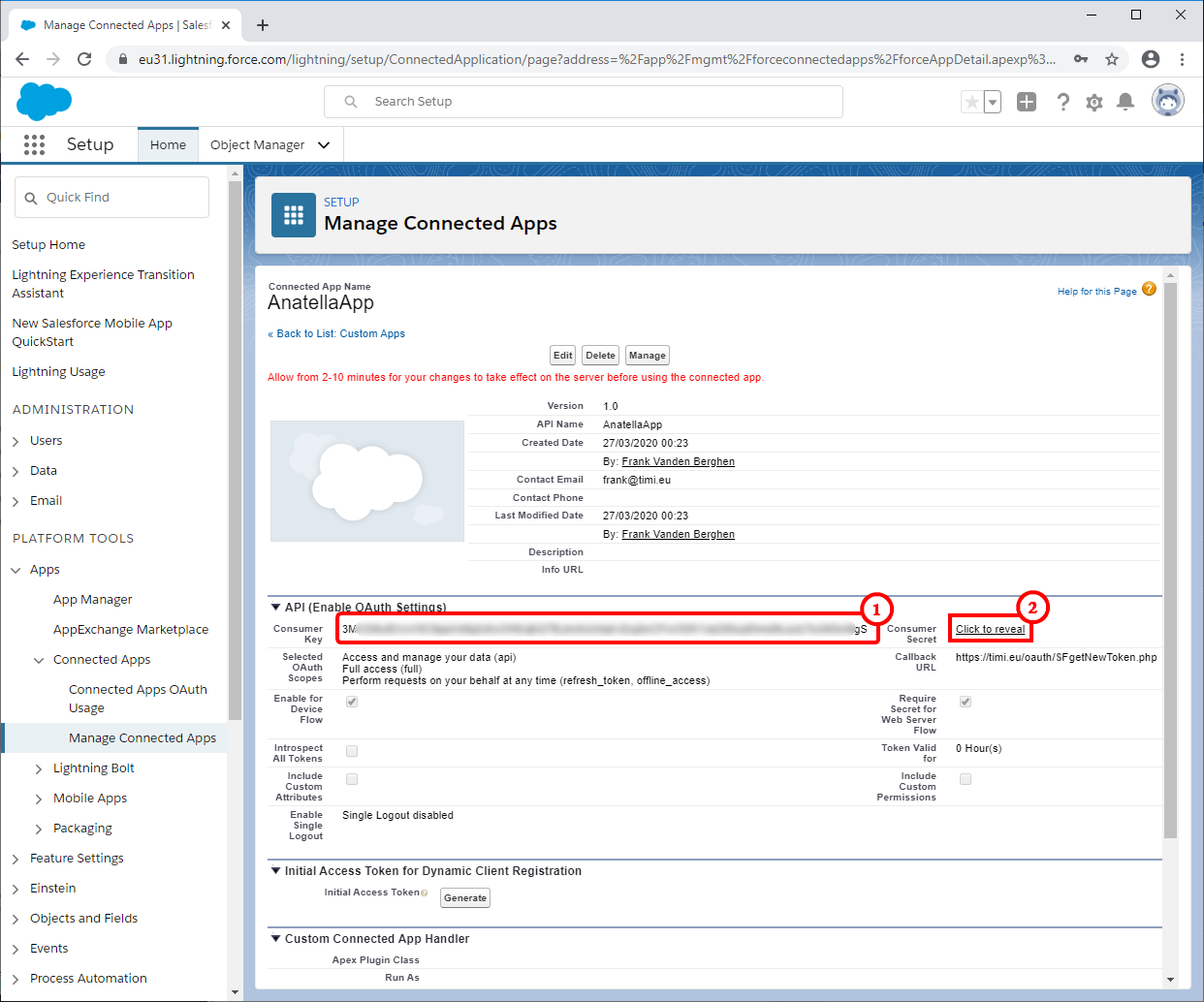Click the search magnifier in Search Setup
Screen dimensions: 1204x1002
(x=351, y=102)
